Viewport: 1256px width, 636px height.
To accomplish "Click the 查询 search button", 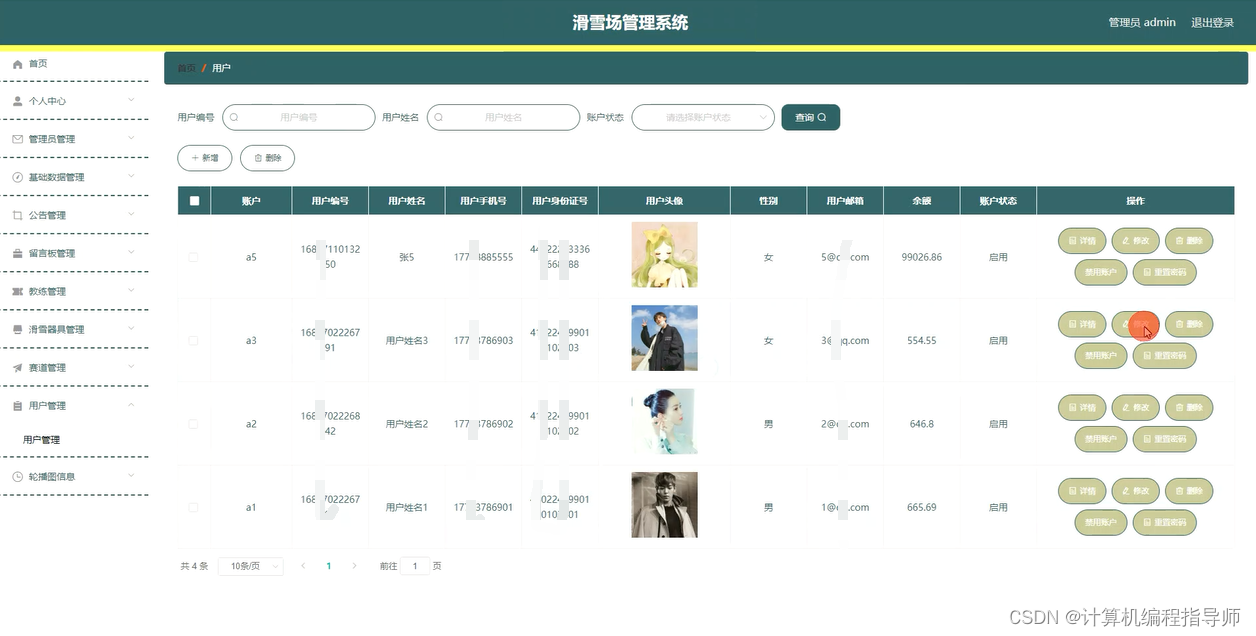I will pyautogui.click(x=810, y=117).
